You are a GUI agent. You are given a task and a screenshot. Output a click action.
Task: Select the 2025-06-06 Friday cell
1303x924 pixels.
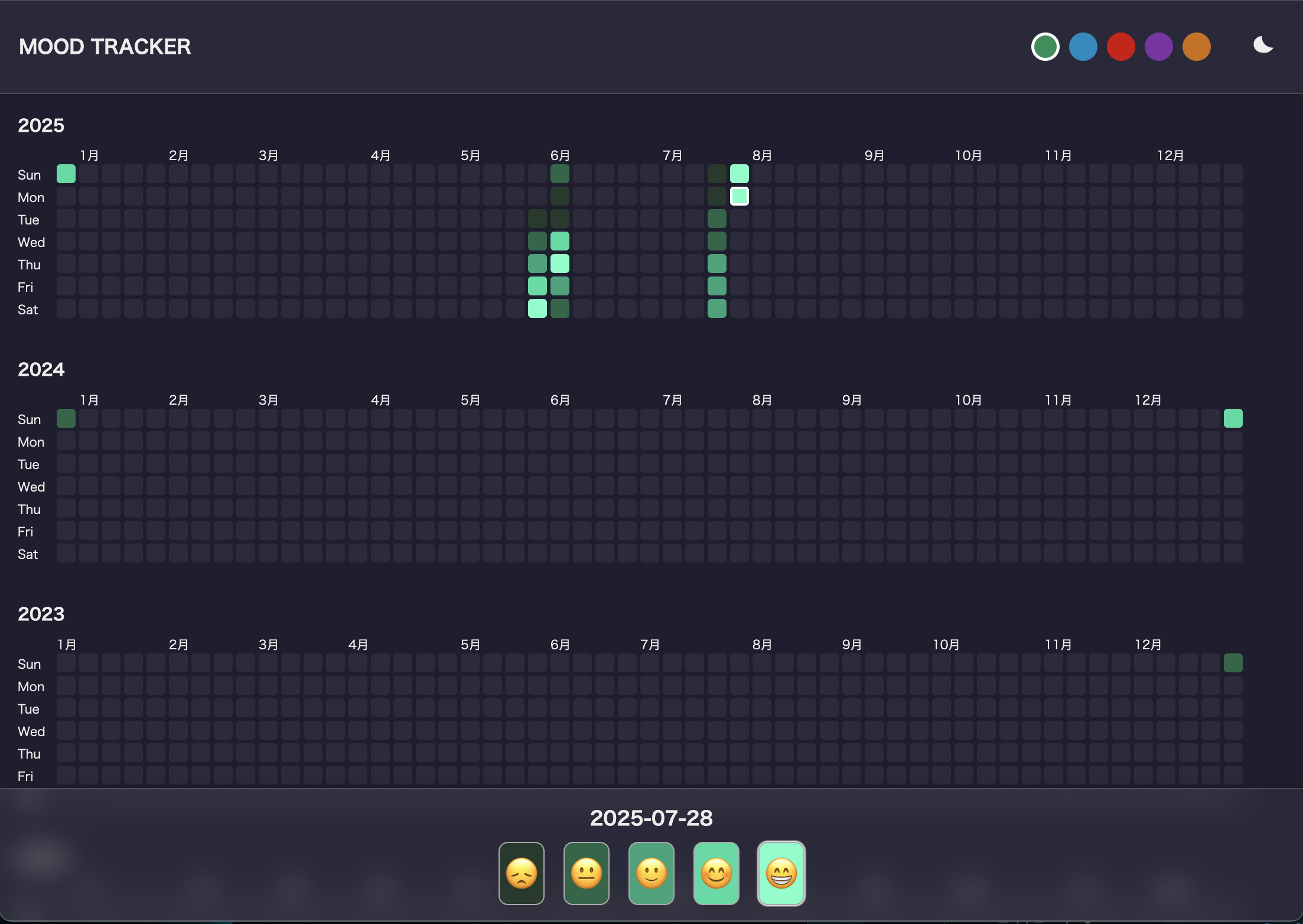(x=560, y=286)
